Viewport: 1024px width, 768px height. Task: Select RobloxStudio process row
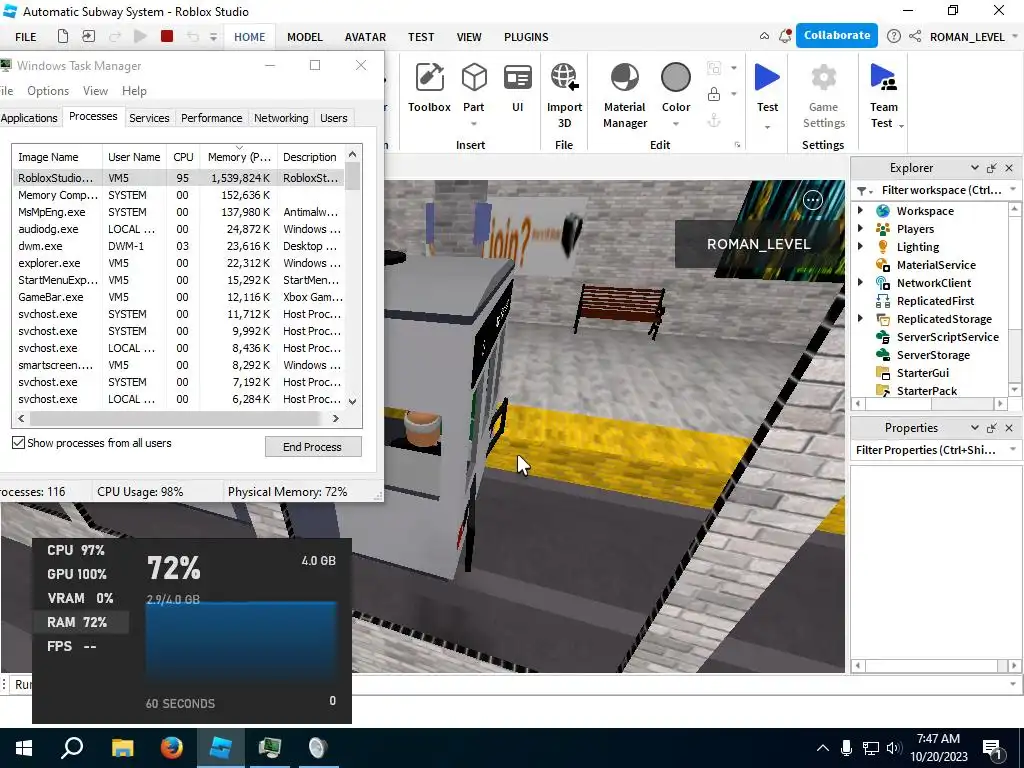[x=178, y=178]
